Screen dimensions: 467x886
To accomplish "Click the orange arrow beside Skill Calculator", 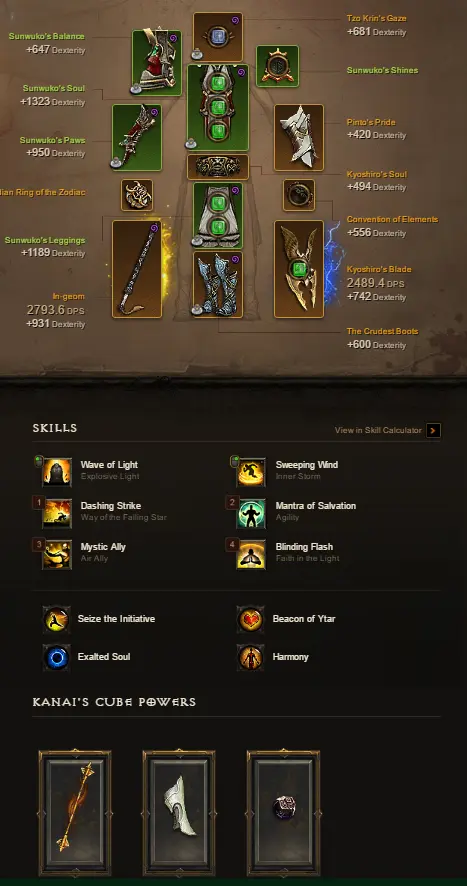I will click(x=433, y=431).
